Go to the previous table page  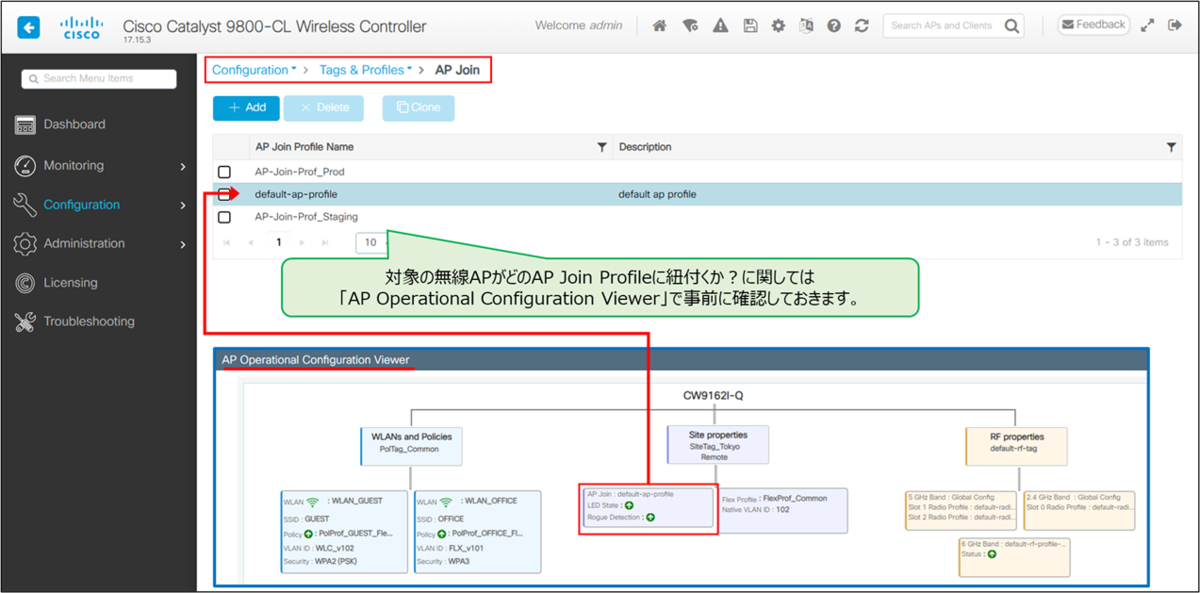[x=250, y=242]
